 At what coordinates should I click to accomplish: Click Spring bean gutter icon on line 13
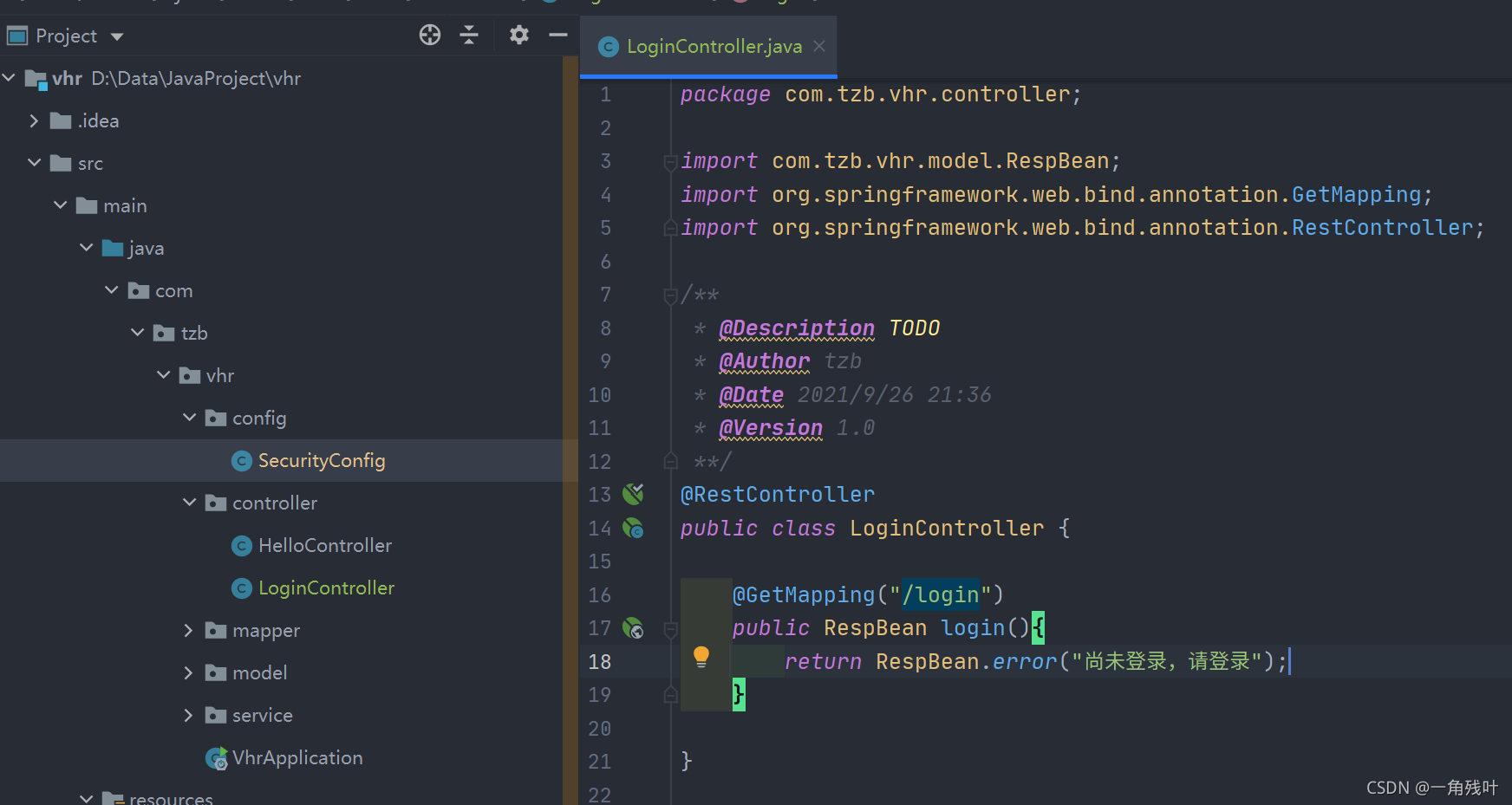pyautogui.click(x=634, y=494)
